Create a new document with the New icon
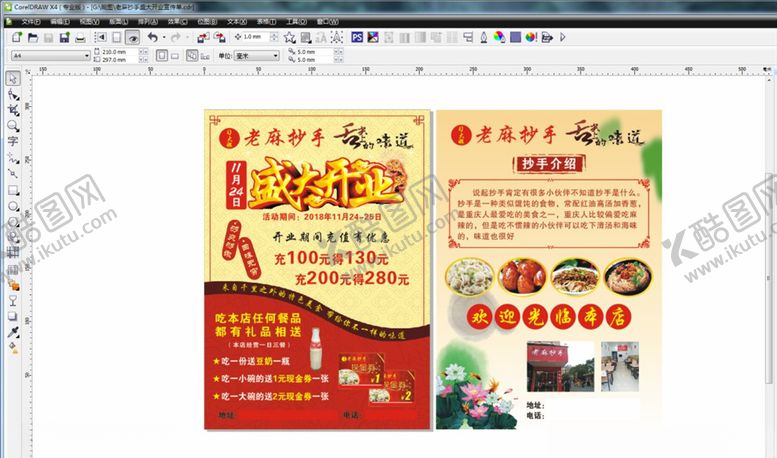 click(17, 37)
